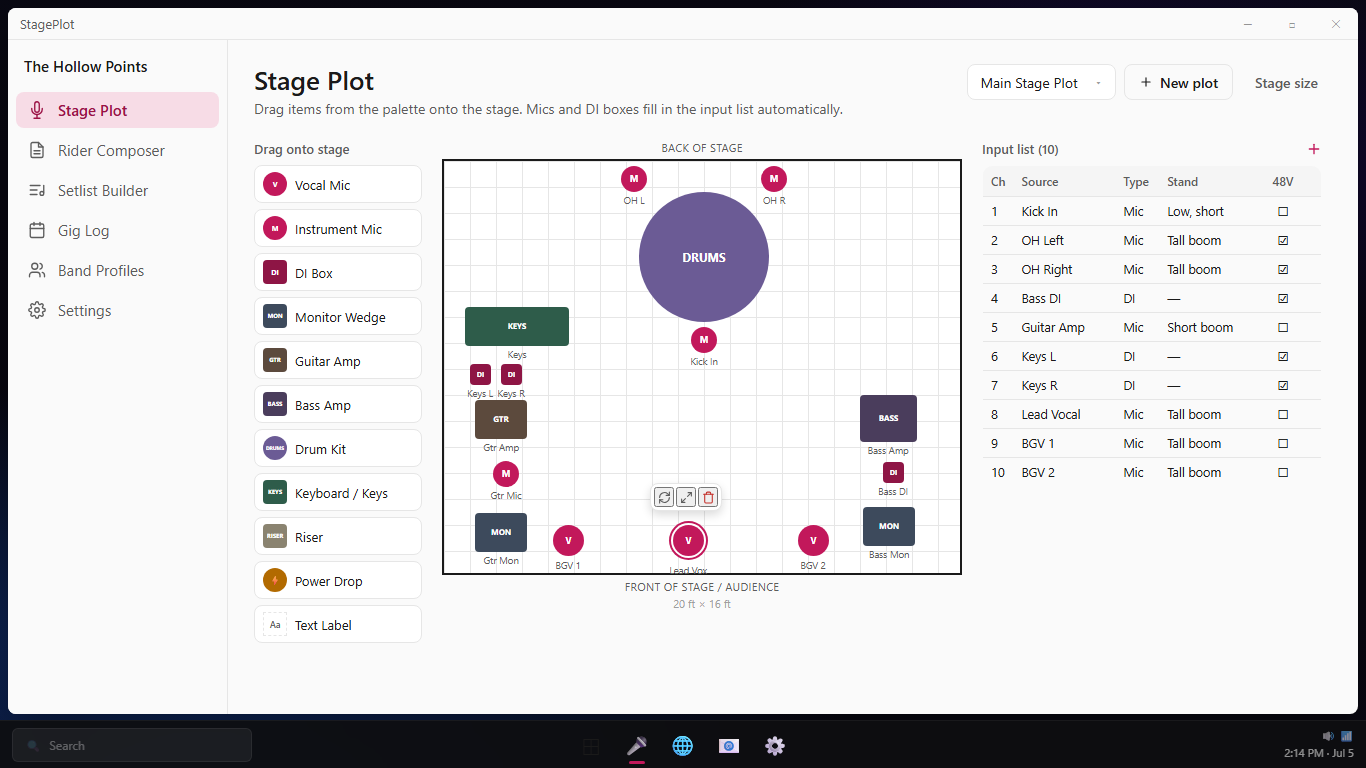The width and height of the screenshot is (1366, 768).
Task: Pick Vocal Mic from the palette
Action: 338,185
